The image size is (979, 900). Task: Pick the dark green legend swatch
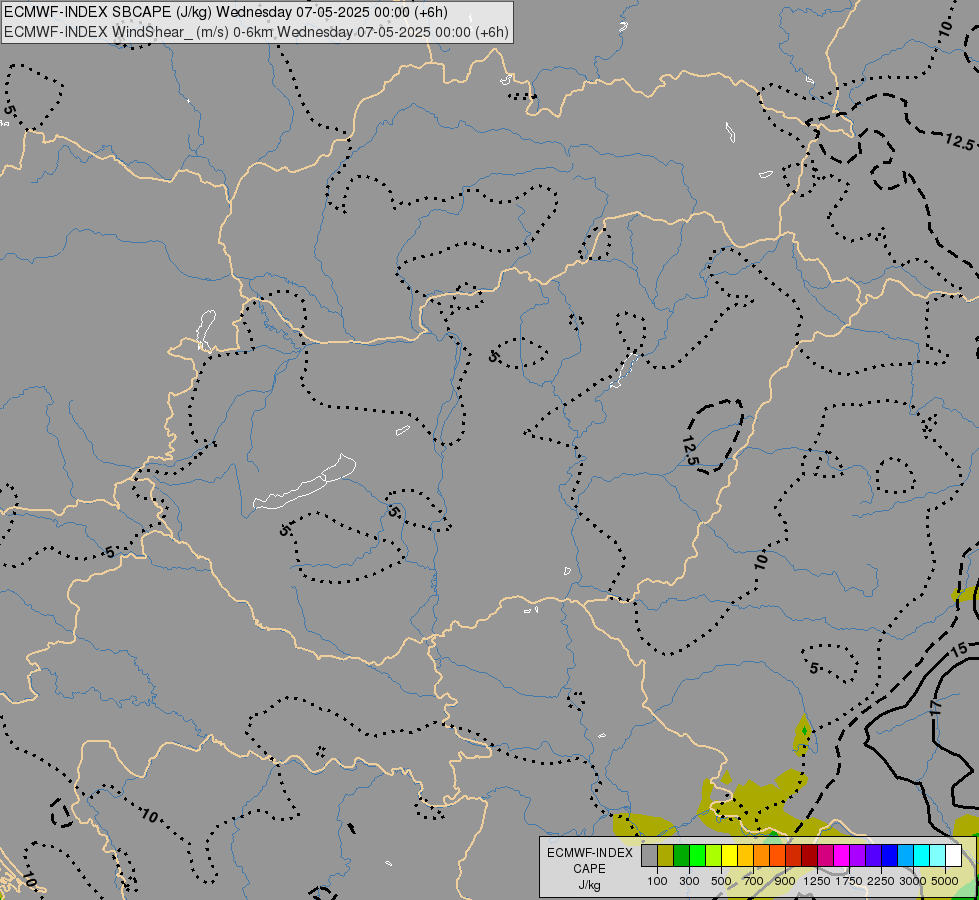pyautogui.click(x=682, y=855)
